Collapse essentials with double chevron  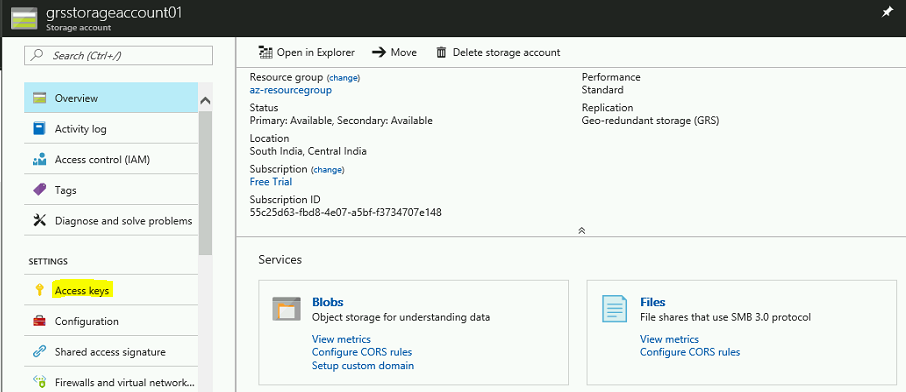[x=582, y=230]
